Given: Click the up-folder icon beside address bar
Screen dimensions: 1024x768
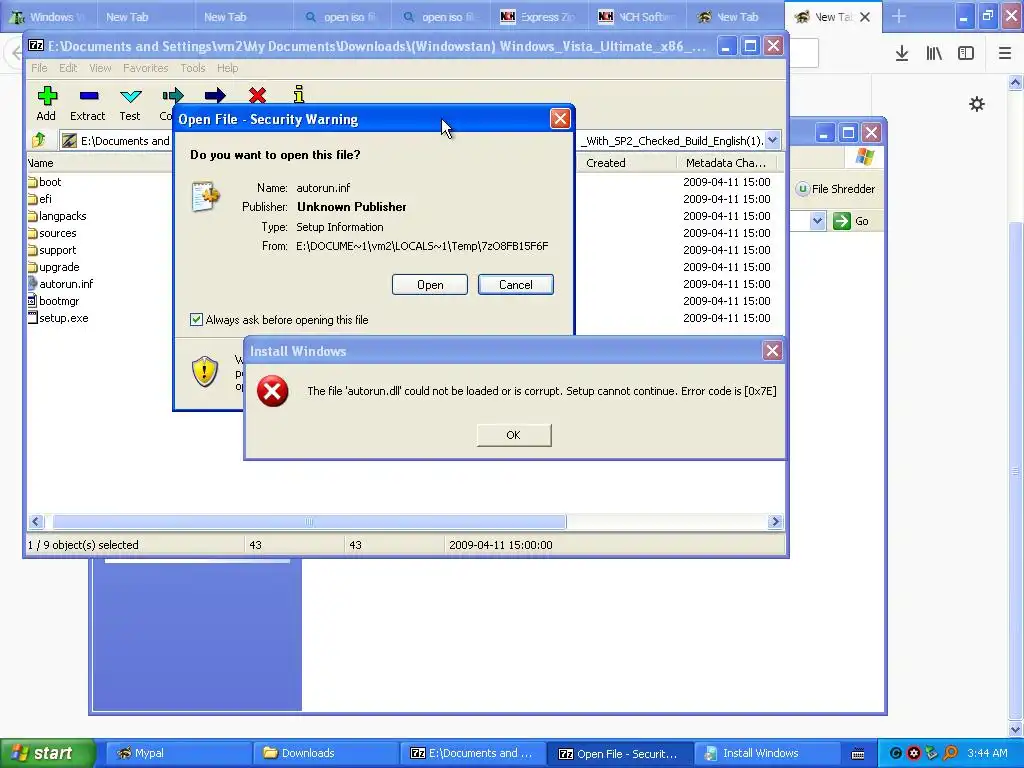Looking at the screenshot, I should pyautogui.click(x=39, y=140).
